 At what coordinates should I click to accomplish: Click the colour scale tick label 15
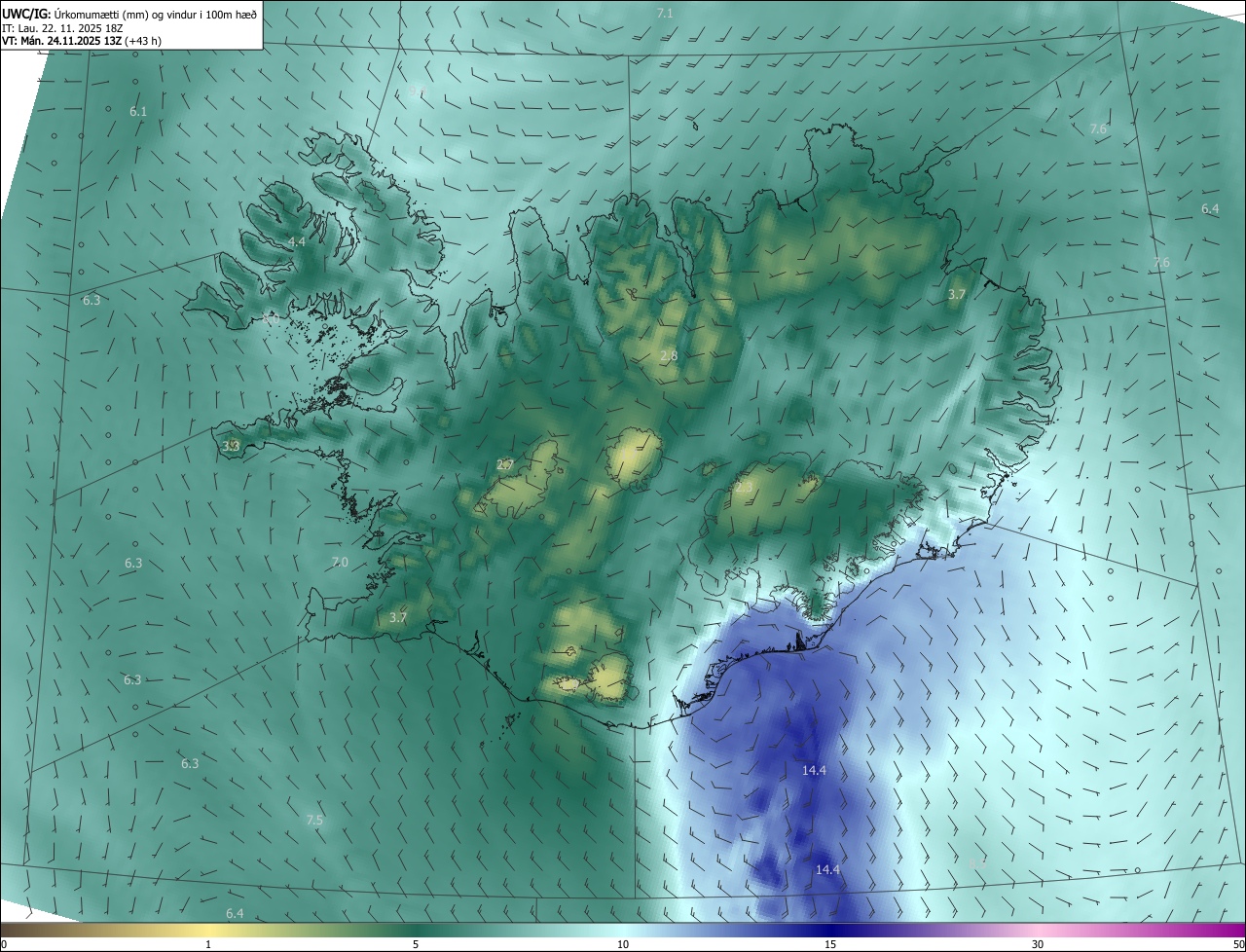pos(830,944)
